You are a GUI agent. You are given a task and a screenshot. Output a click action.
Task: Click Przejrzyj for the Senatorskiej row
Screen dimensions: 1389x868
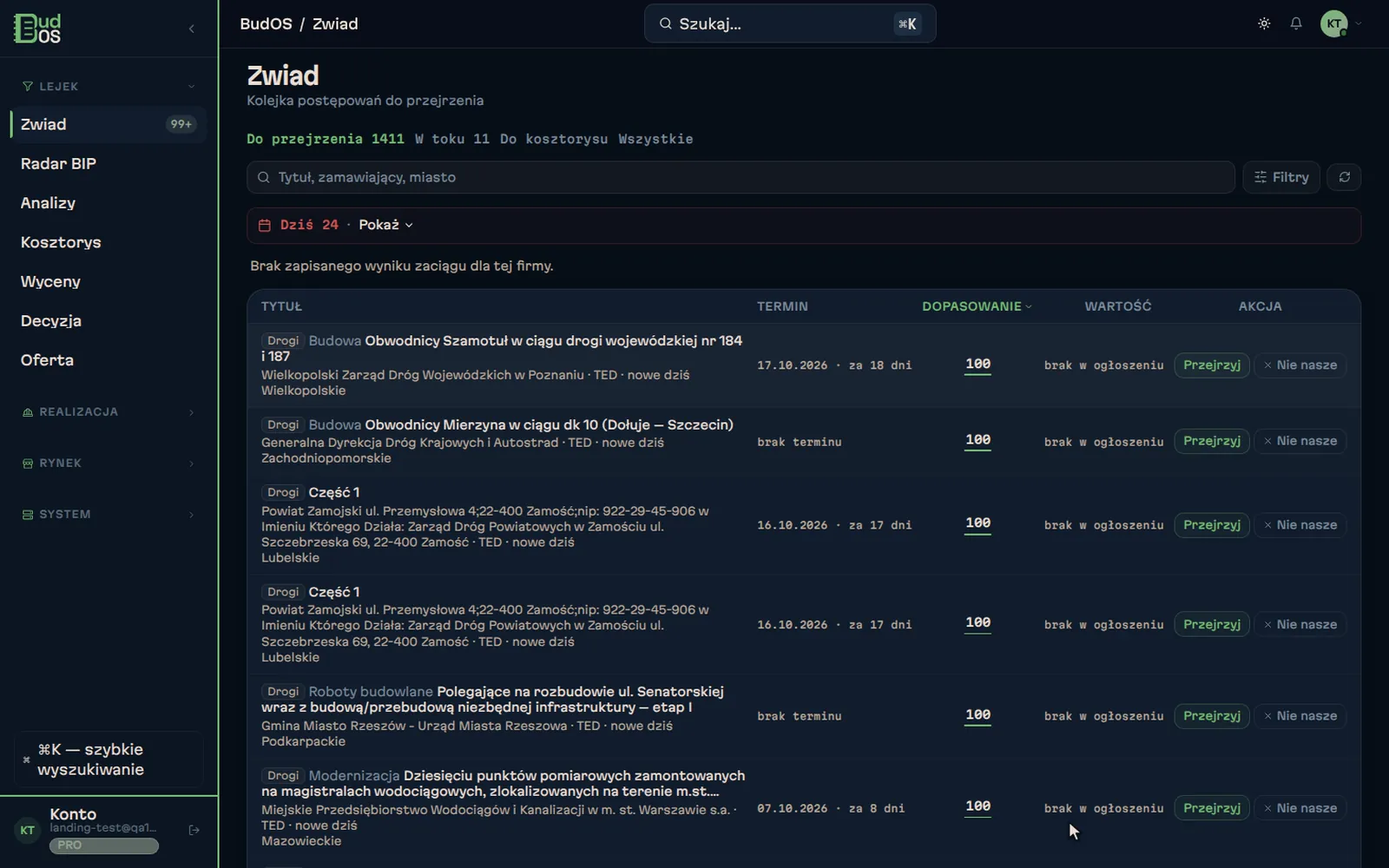pyautogui.click(x=1212, y=715)
